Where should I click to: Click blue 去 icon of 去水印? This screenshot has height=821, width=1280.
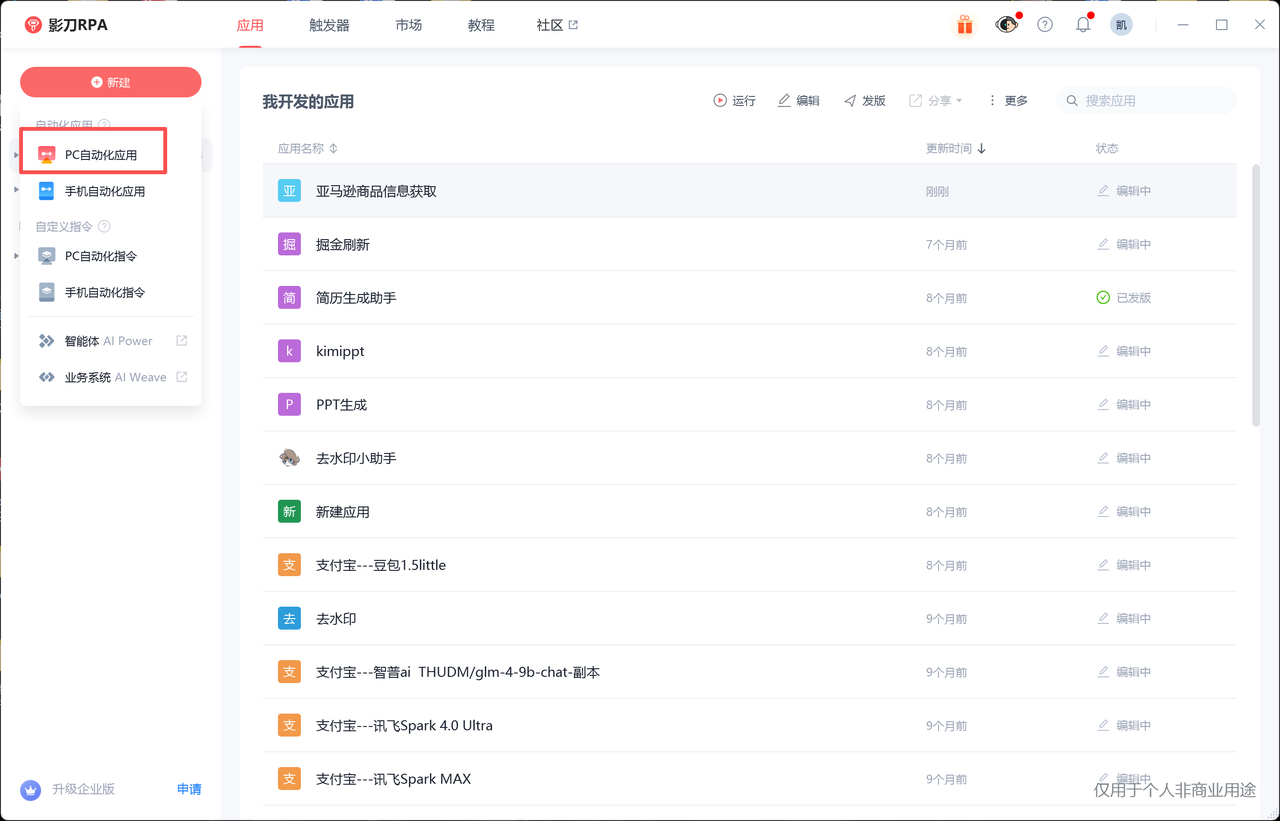pyautogui.click(x=289, y=619)
